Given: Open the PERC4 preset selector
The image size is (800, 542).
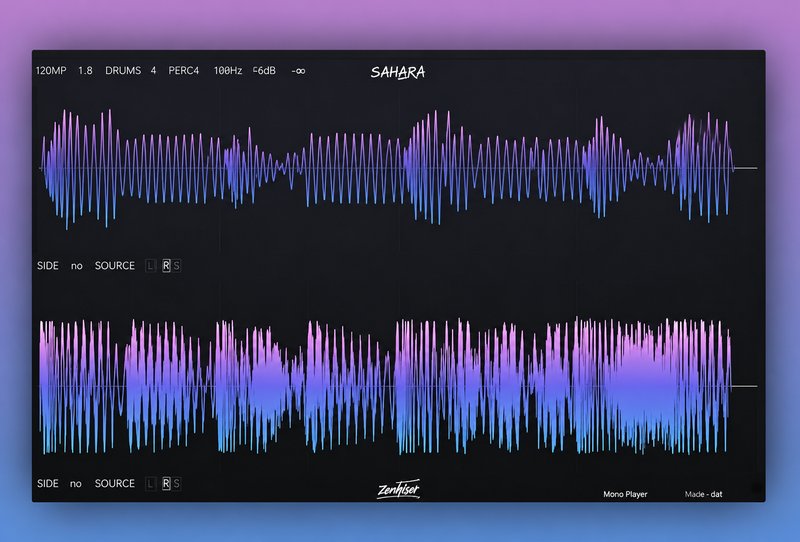Looking at the screenshot, I should (x=184, y=70).
